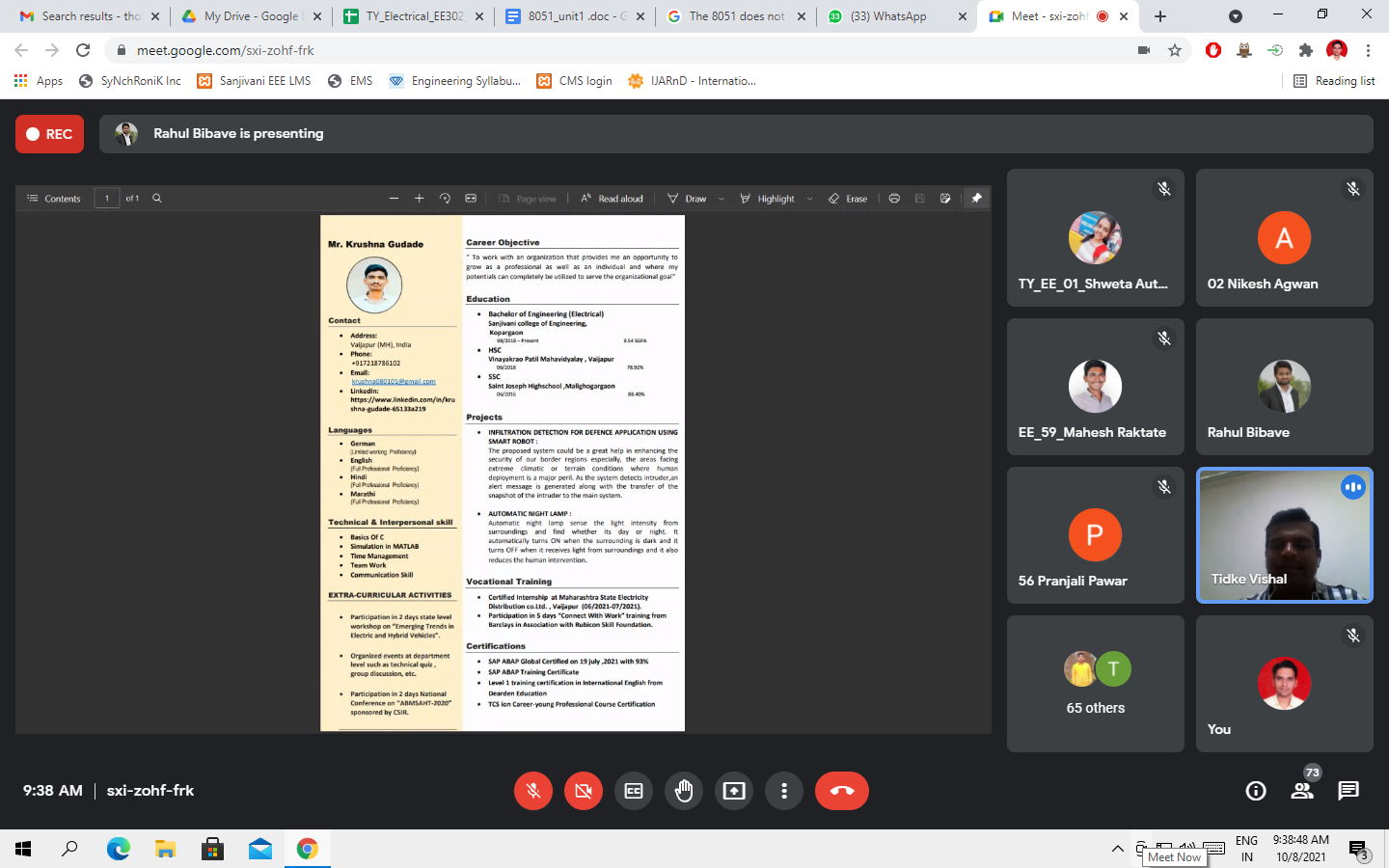The height and width of the screenshot is (868, 1389).
Task: Open the Reading list
Action: coord(1334,81)
